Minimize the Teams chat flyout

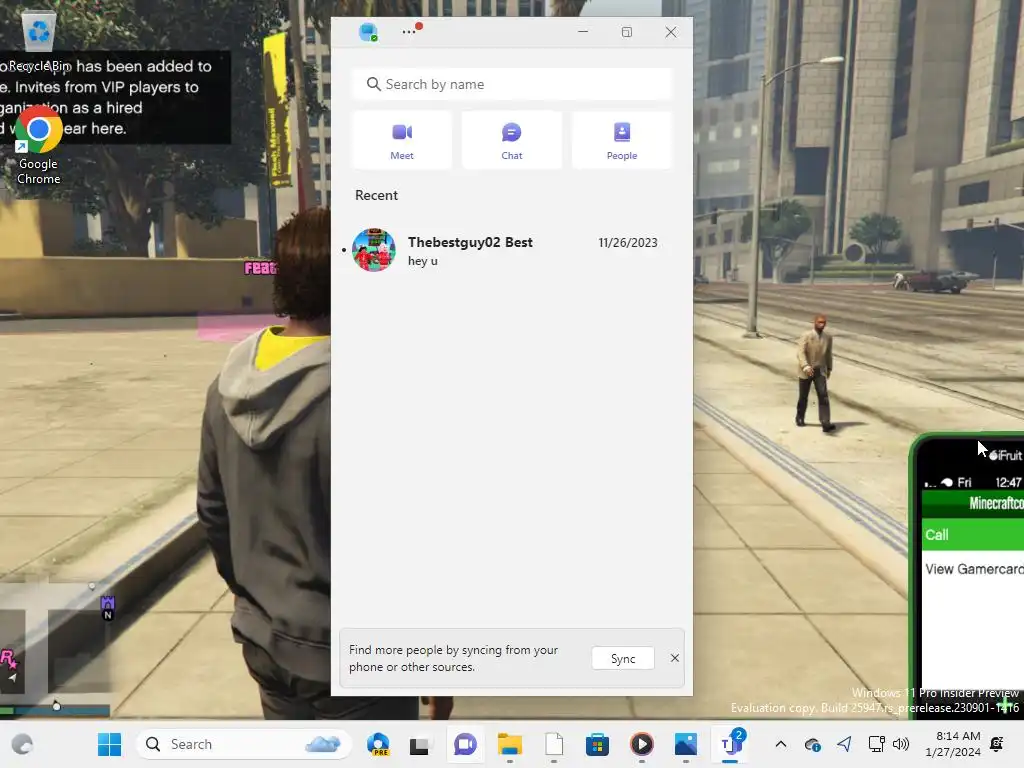point(583,32)
